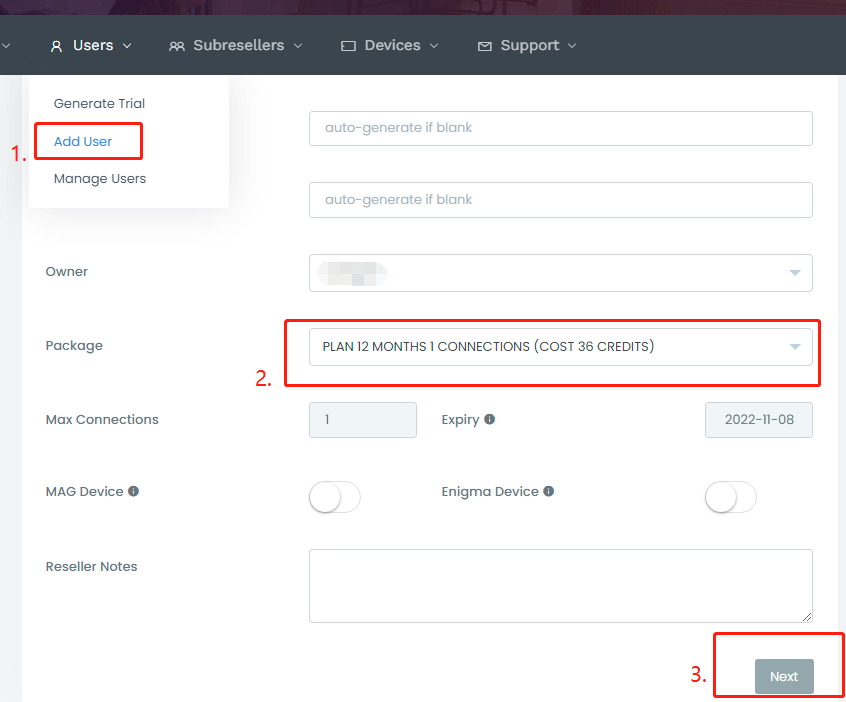Click the Reseller Notes text area
The image size is (846, 702).
pyautogui.click(x=560, y=586)
